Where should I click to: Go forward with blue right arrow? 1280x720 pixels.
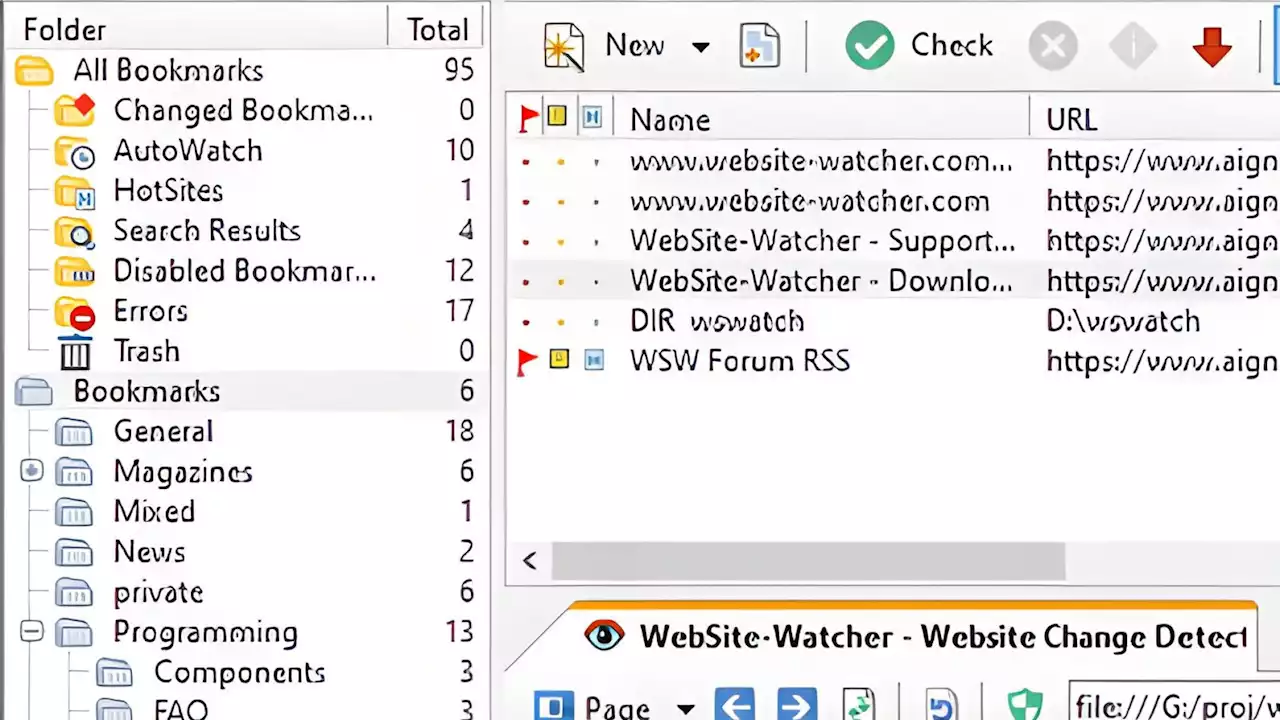tap(796, 706)
